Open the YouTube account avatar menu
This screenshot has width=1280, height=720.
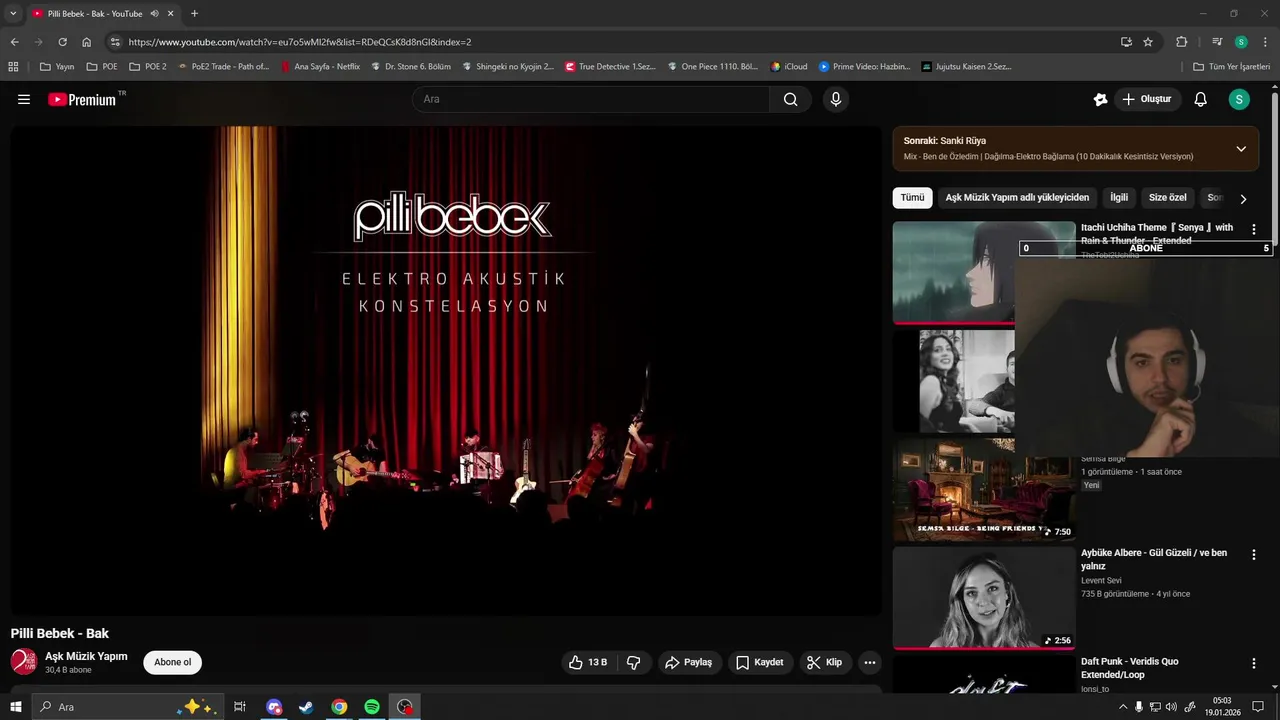coord(1239,99)
